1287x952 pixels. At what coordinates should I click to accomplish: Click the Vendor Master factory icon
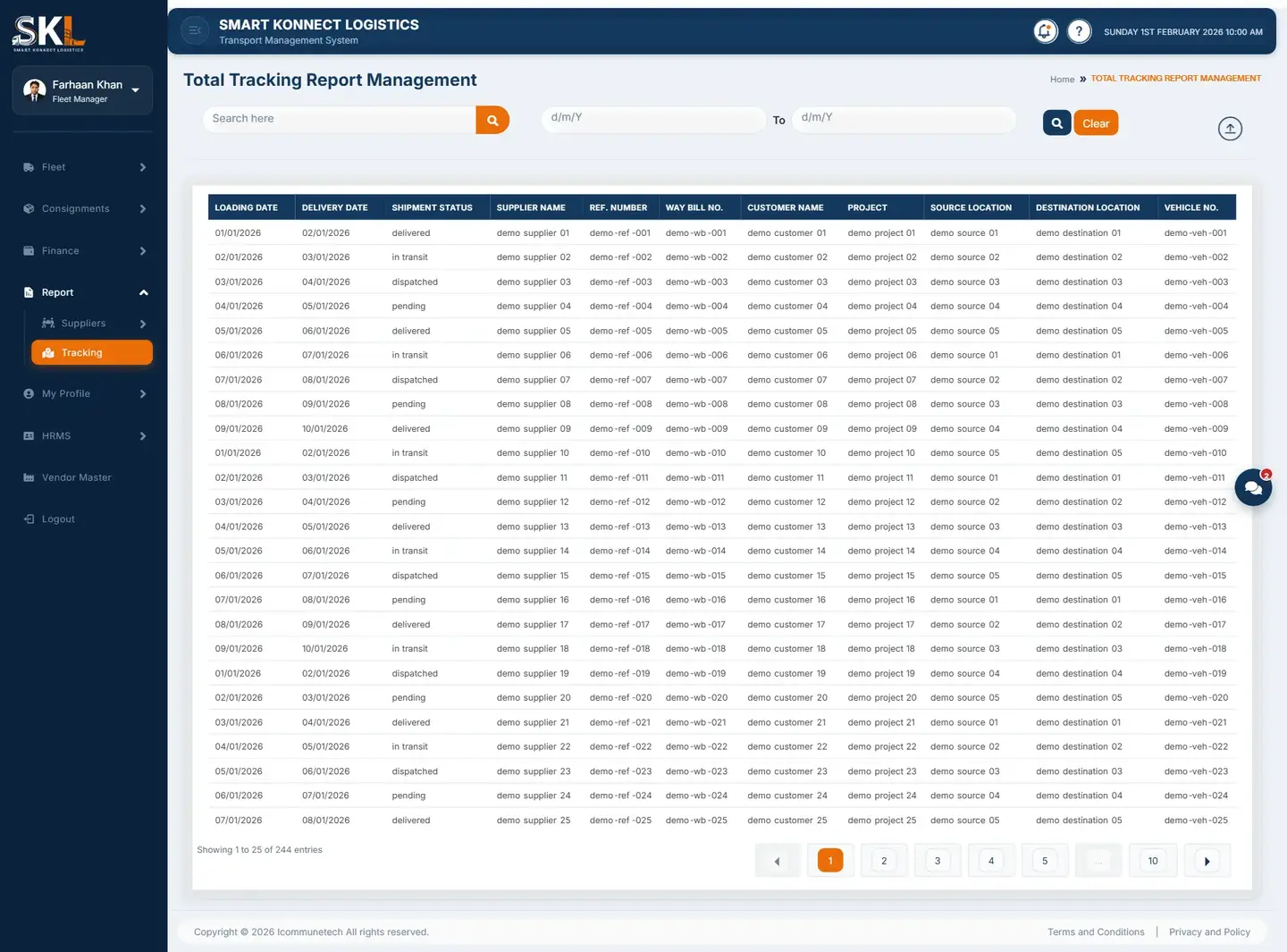coord(29,478)
